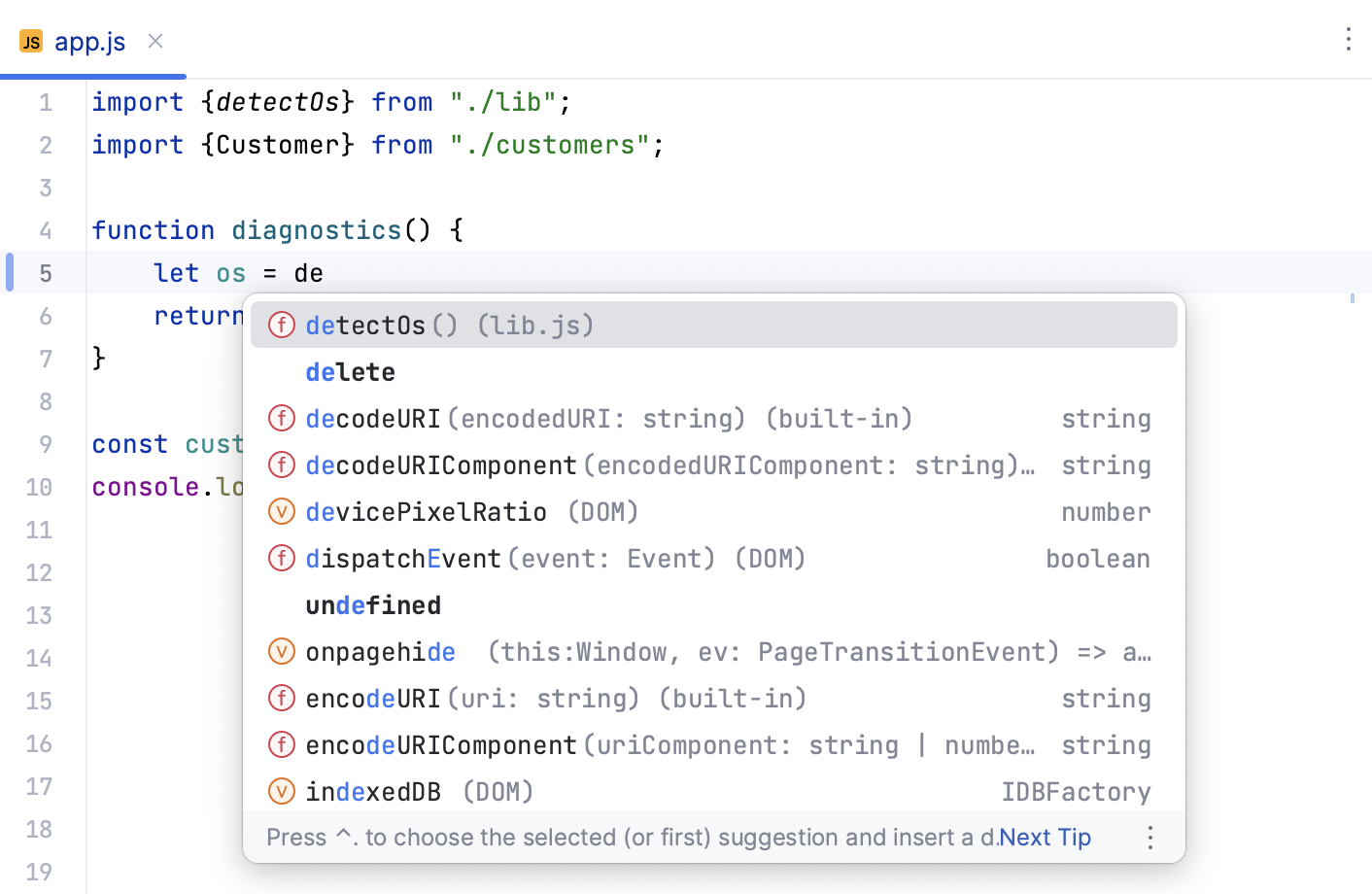Click the function icon beside dispatchEvent
This screenshot has width=1372, height=894.
(281, 558)
